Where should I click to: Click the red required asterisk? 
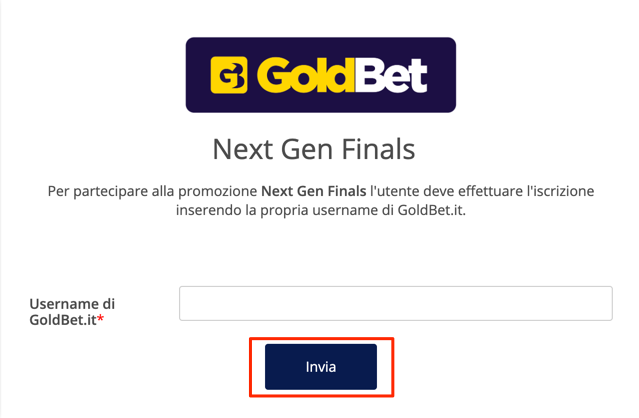[100, 318]
